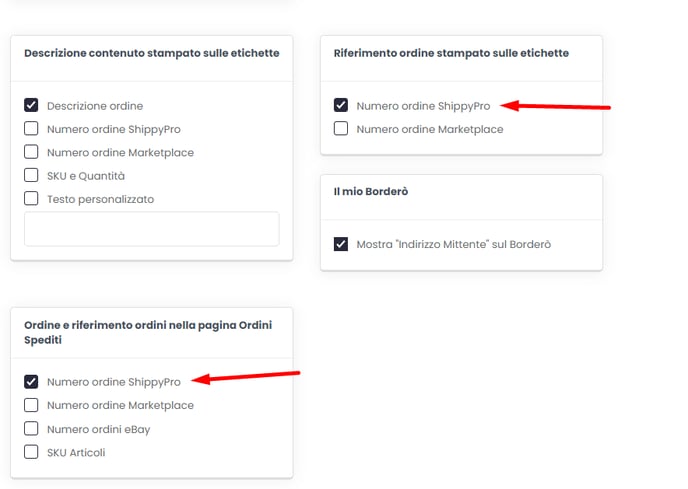
Task: Click the 'Testo personalizzato' label text
Action: (100, 199)
